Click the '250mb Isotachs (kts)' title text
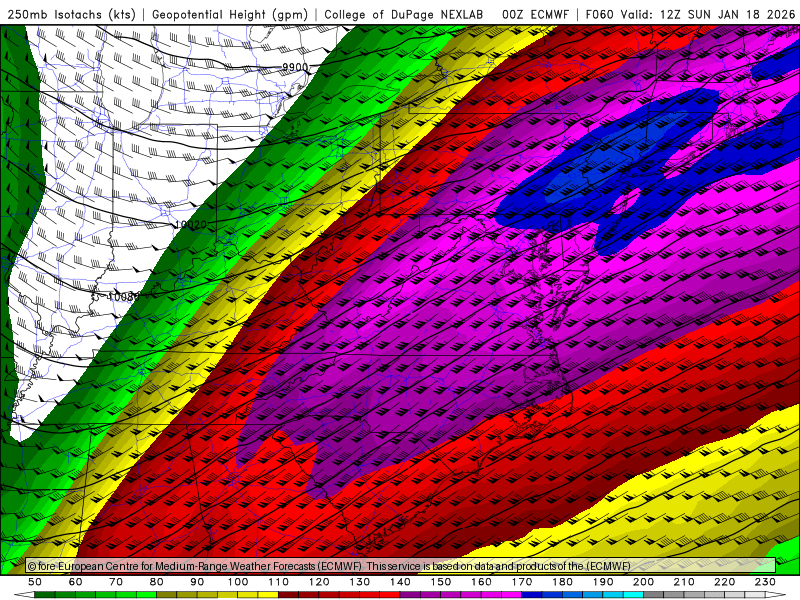 coord(72,14)
